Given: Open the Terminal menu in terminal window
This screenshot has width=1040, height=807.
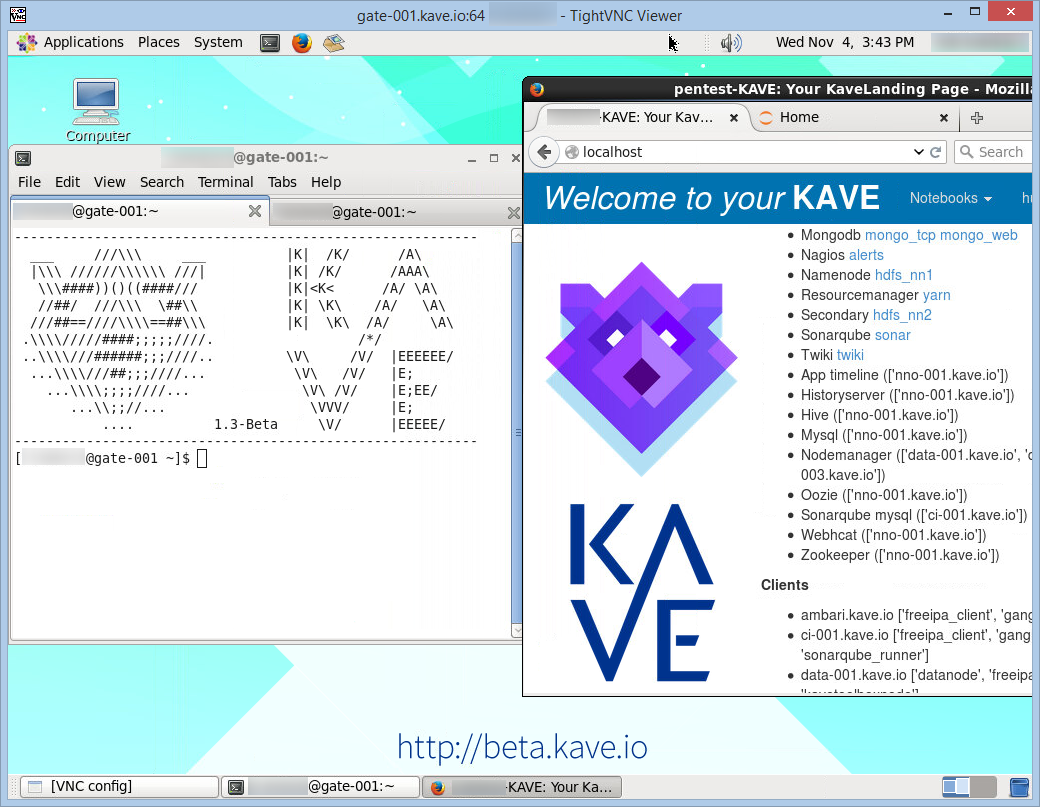Looking at the screenshot, I should tap(226, 182).
